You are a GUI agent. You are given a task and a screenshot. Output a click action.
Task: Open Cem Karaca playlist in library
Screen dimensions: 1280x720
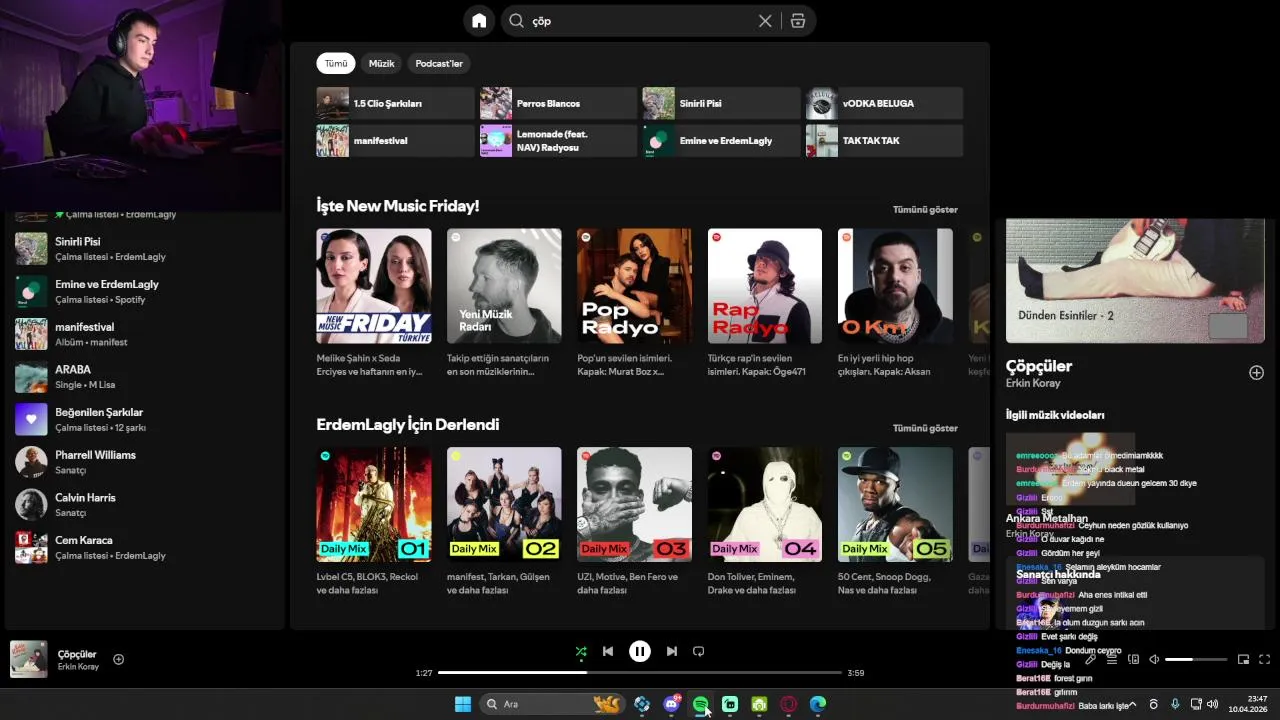pyautogui.click(x=145, y=547)
